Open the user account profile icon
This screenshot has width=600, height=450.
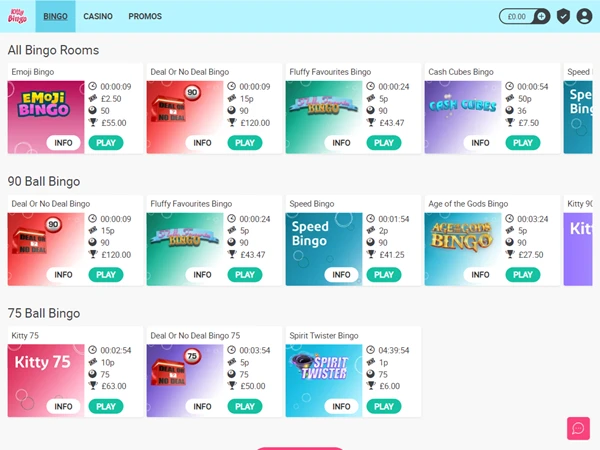584,16
